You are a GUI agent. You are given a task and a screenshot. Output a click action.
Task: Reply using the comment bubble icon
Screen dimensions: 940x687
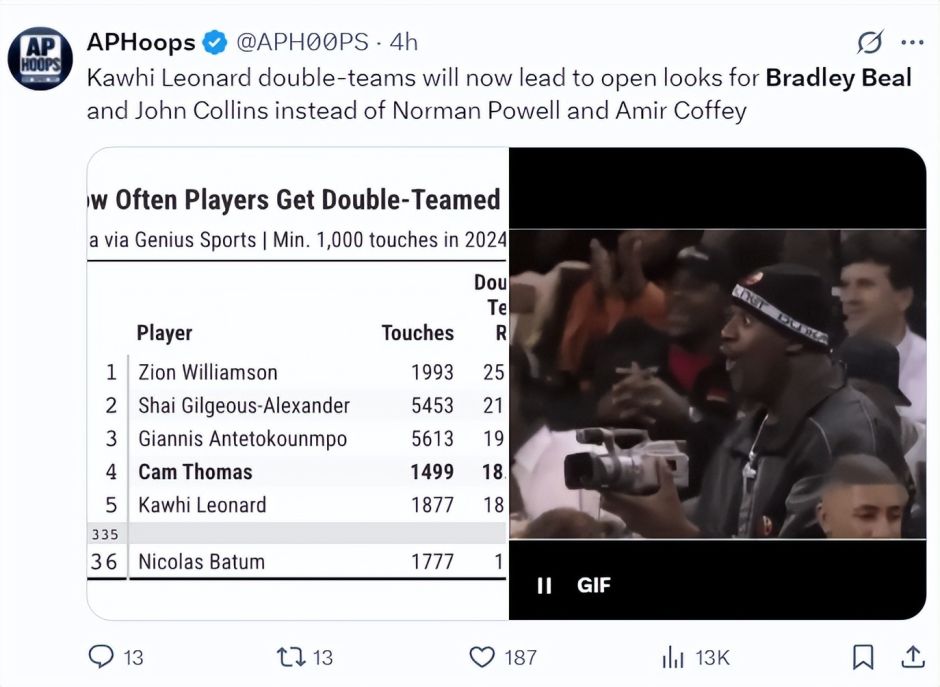(101, 656)
